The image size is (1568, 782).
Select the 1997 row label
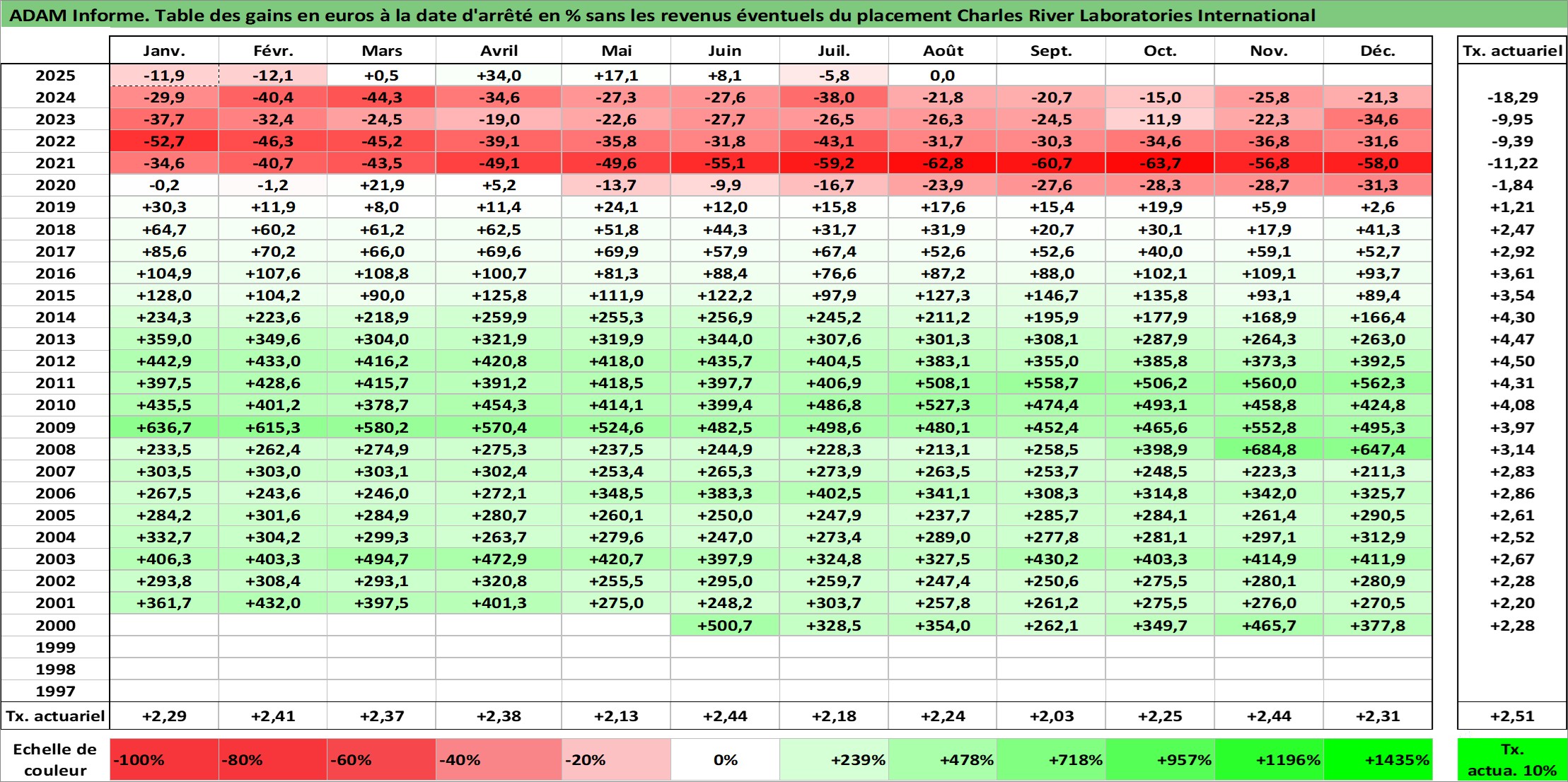click(55, 691)
